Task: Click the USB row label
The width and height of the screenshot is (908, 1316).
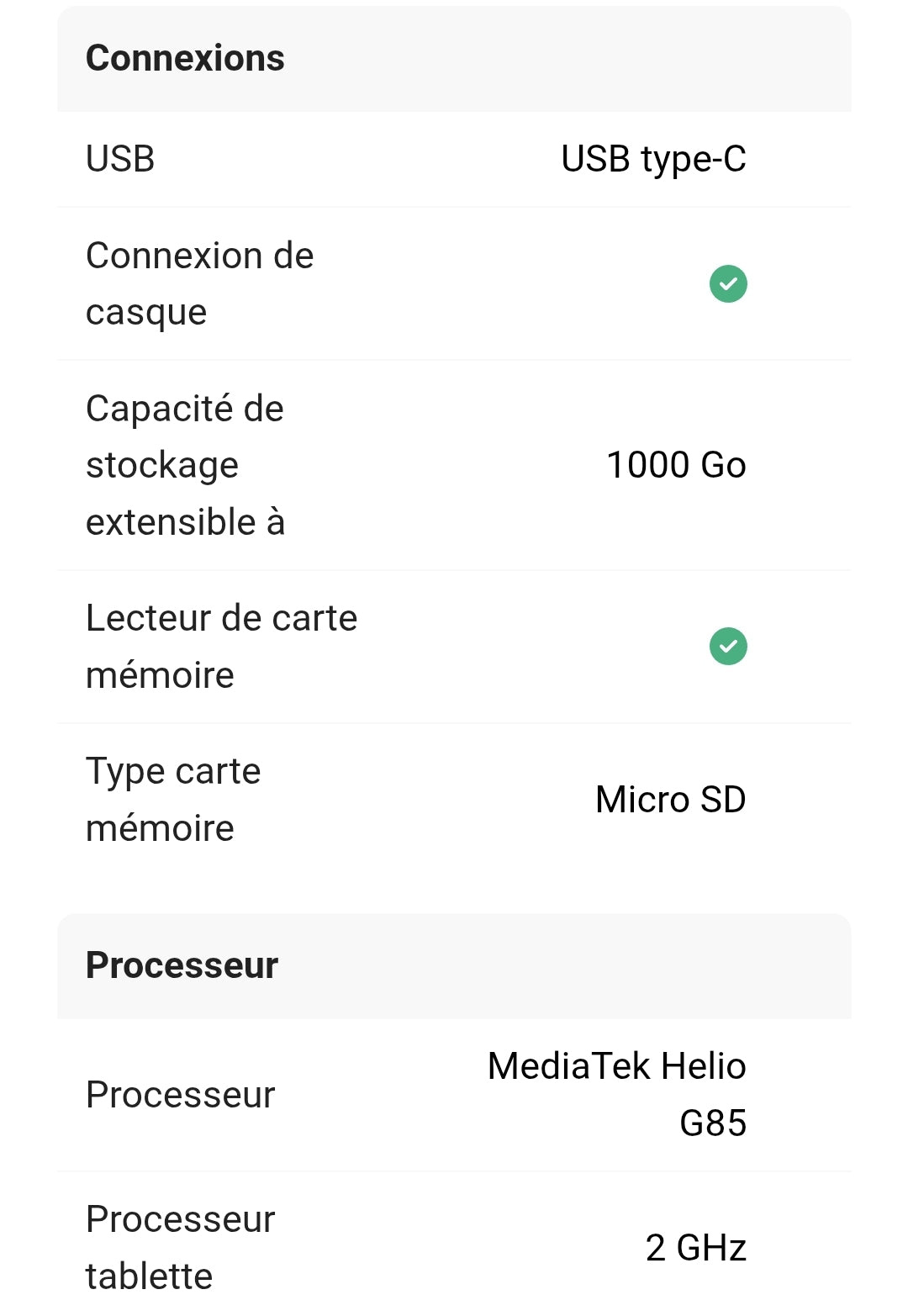Action: (x=120, y=159)
